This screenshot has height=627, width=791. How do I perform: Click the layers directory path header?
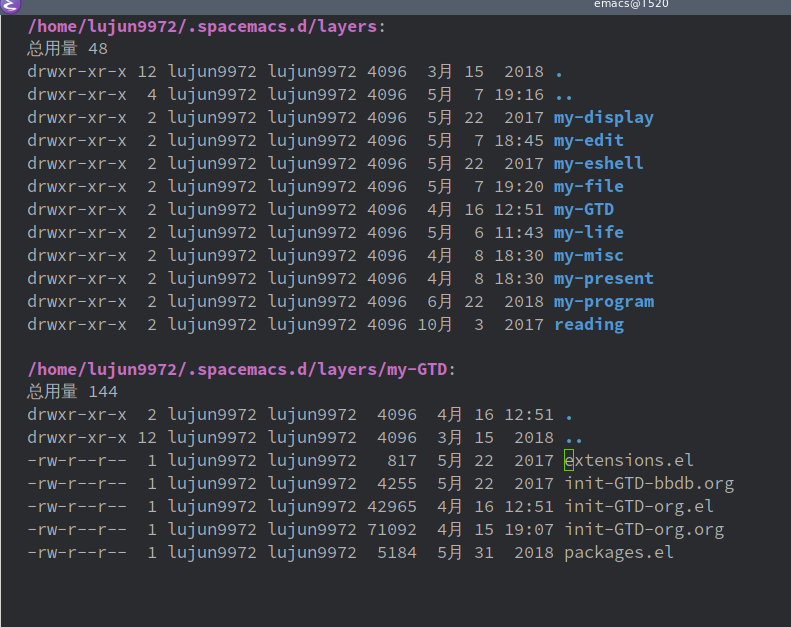point(203,26)
